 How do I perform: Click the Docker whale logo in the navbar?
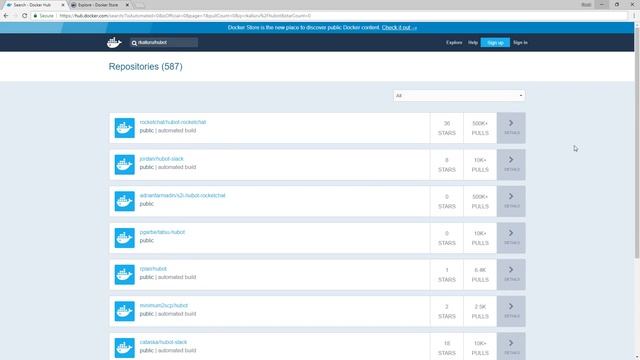click(x=114, y=42)
